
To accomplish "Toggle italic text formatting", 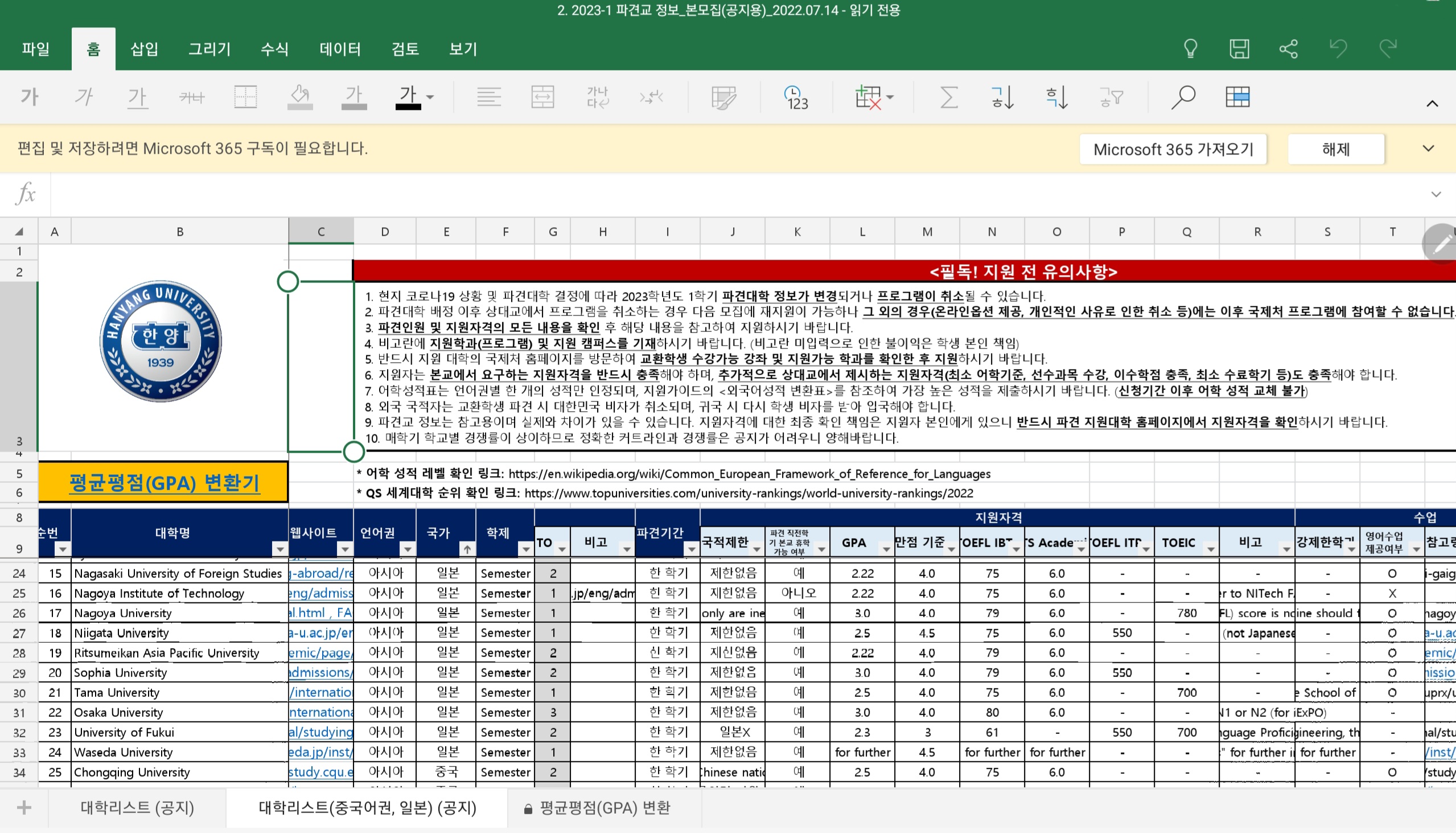I will pyautogui.click(x=84, y=97).
